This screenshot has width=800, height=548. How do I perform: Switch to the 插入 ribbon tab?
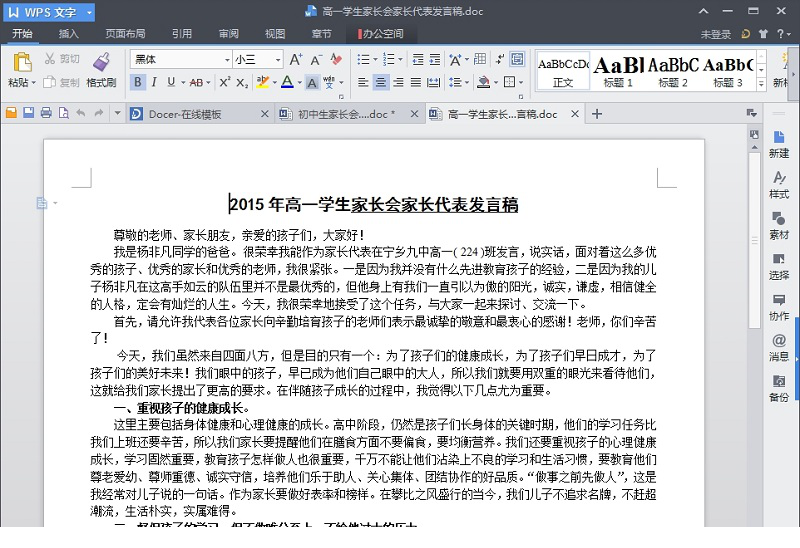pyautogui.click(x=68, y=34)
